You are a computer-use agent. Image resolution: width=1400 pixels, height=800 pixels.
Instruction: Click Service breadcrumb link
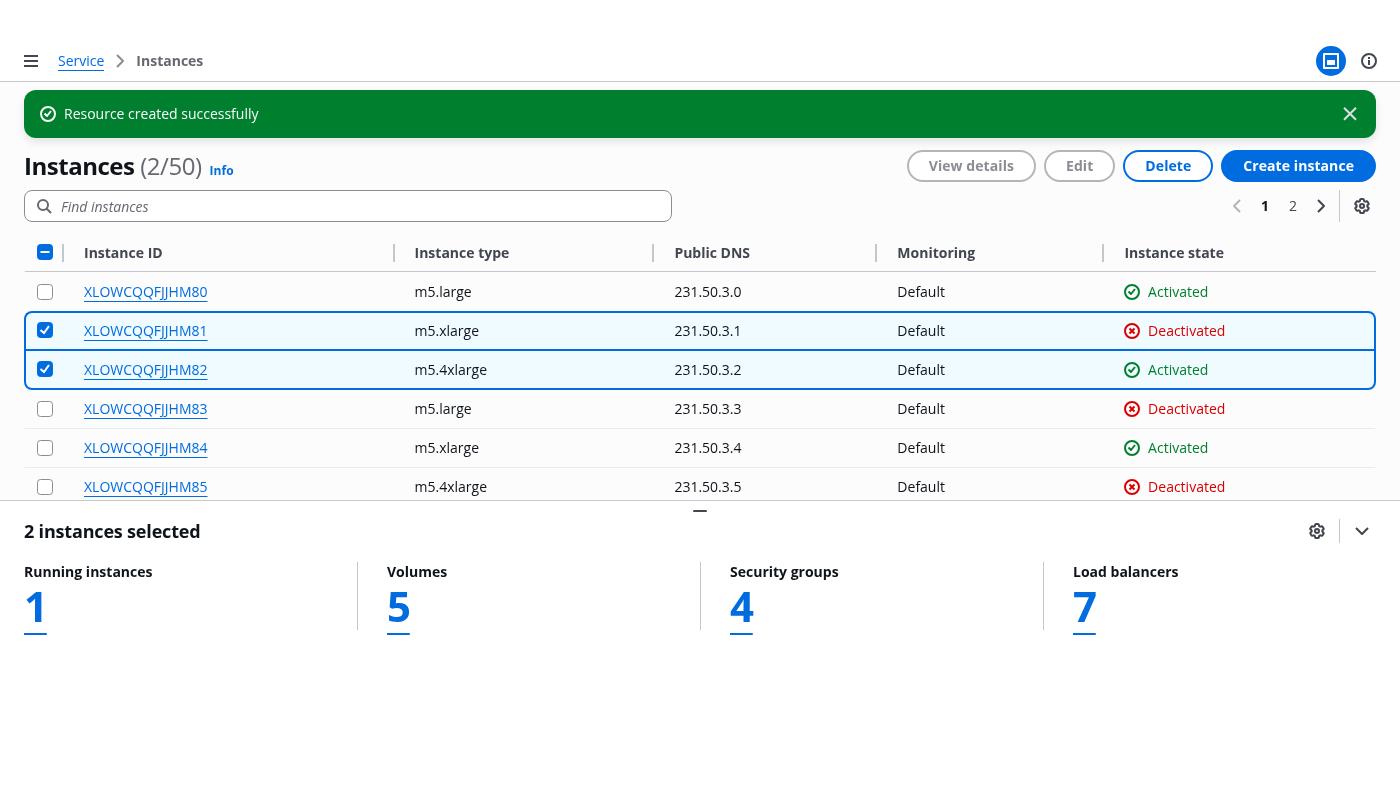tap(81, 61)
